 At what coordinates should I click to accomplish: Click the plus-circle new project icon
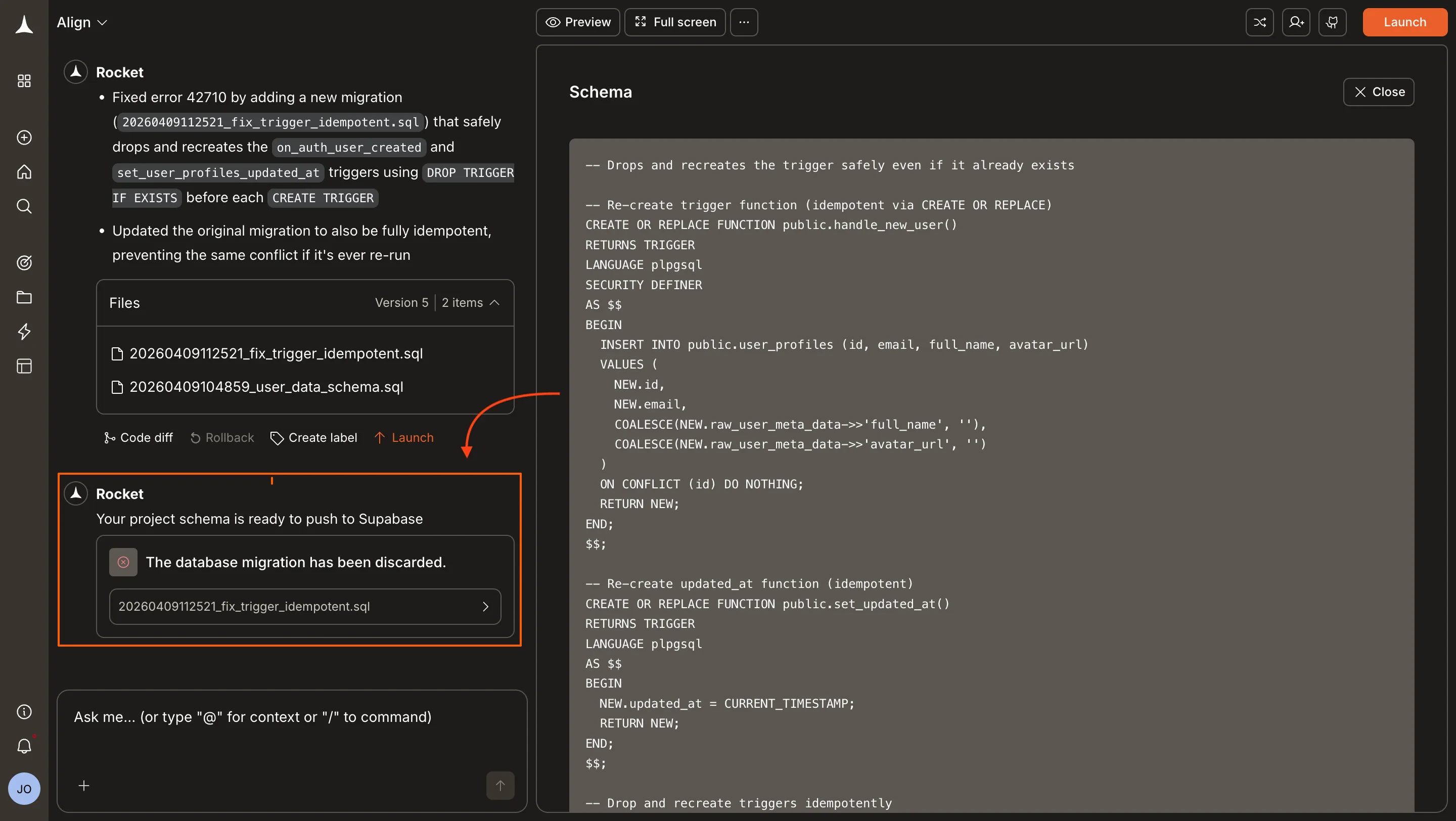tap(24, 138)
